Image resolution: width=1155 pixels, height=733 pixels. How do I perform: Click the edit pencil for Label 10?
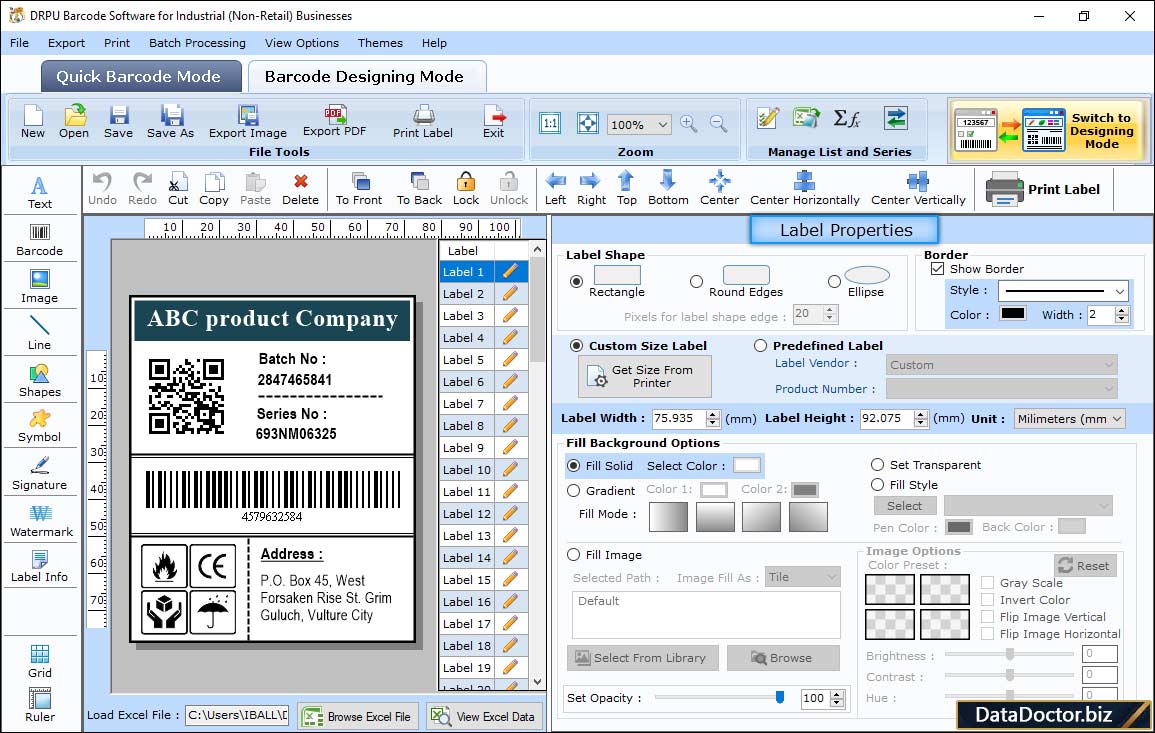510,469
